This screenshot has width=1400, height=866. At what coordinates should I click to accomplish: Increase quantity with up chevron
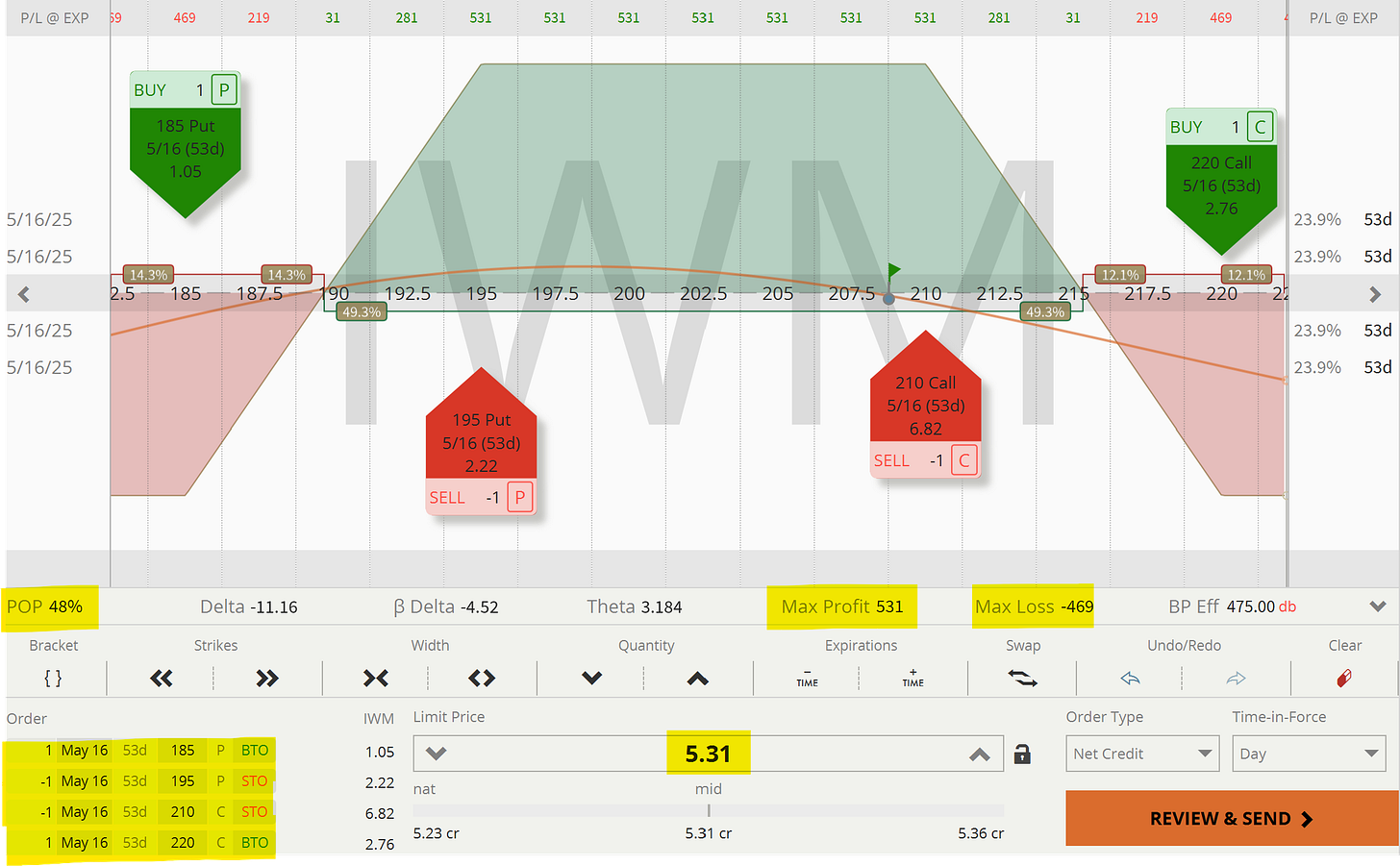tap(698, 679)
